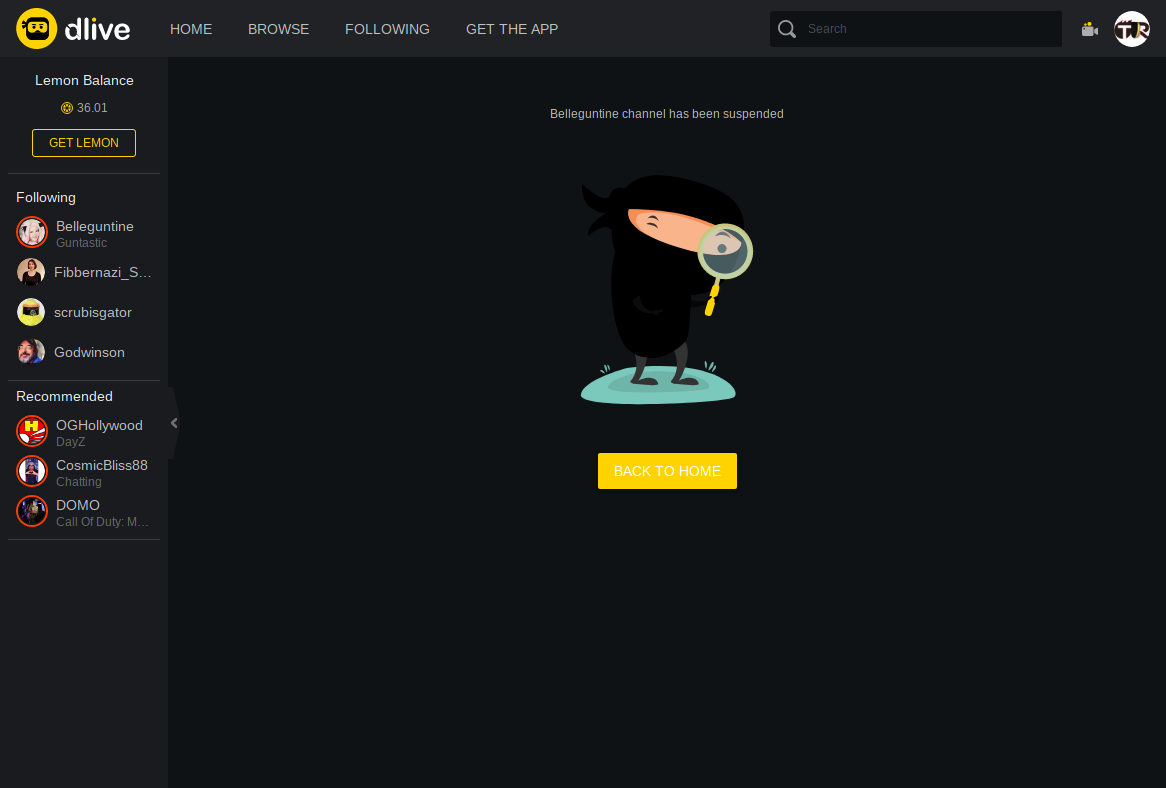Click the Lemon Balance heading

(x=84, y=80)
